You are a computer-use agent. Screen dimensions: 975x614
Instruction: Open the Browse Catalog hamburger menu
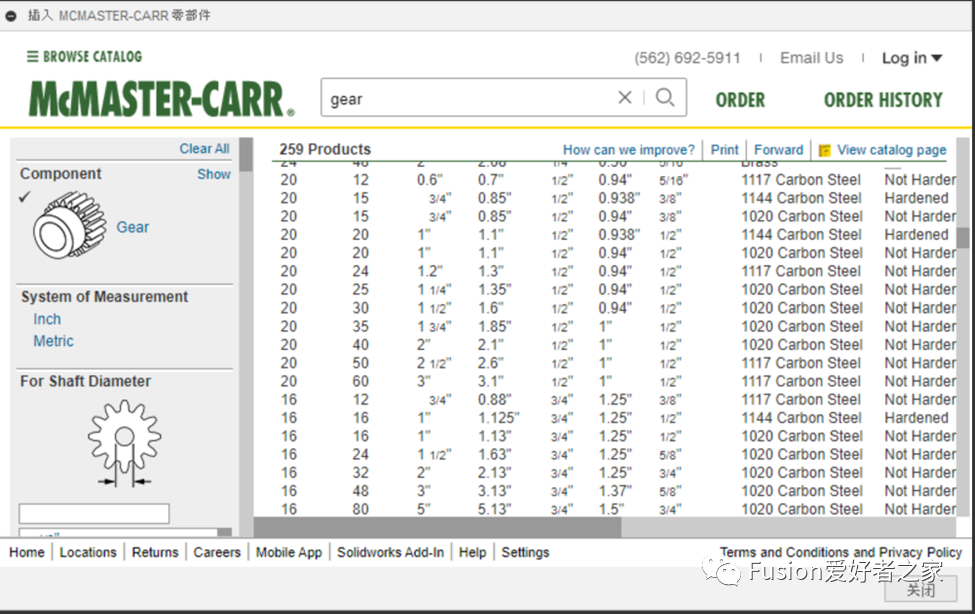(x=33, y=57)
